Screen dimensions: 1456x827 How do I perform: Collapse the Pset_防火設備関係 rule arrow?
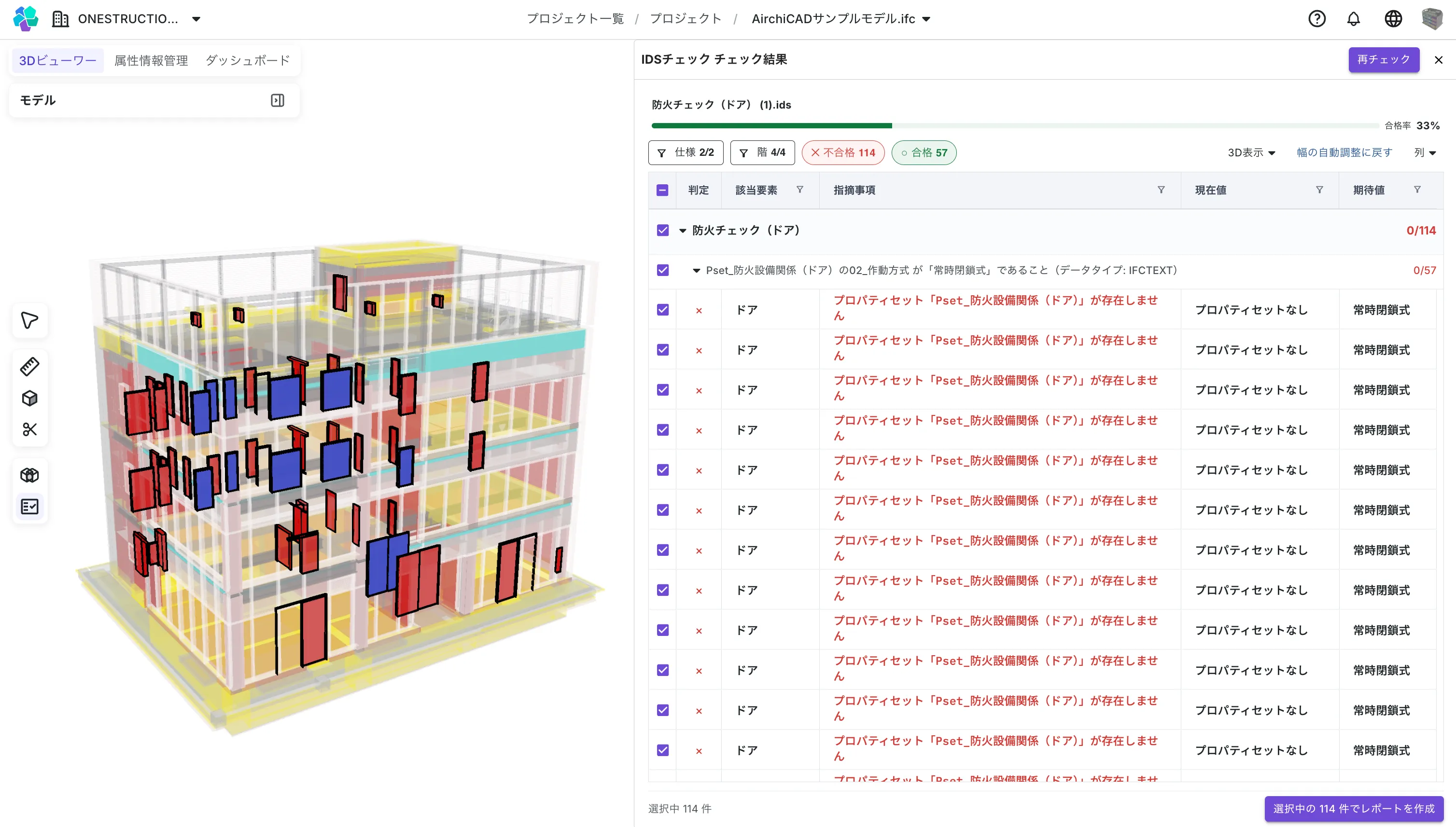coord(696,270)
